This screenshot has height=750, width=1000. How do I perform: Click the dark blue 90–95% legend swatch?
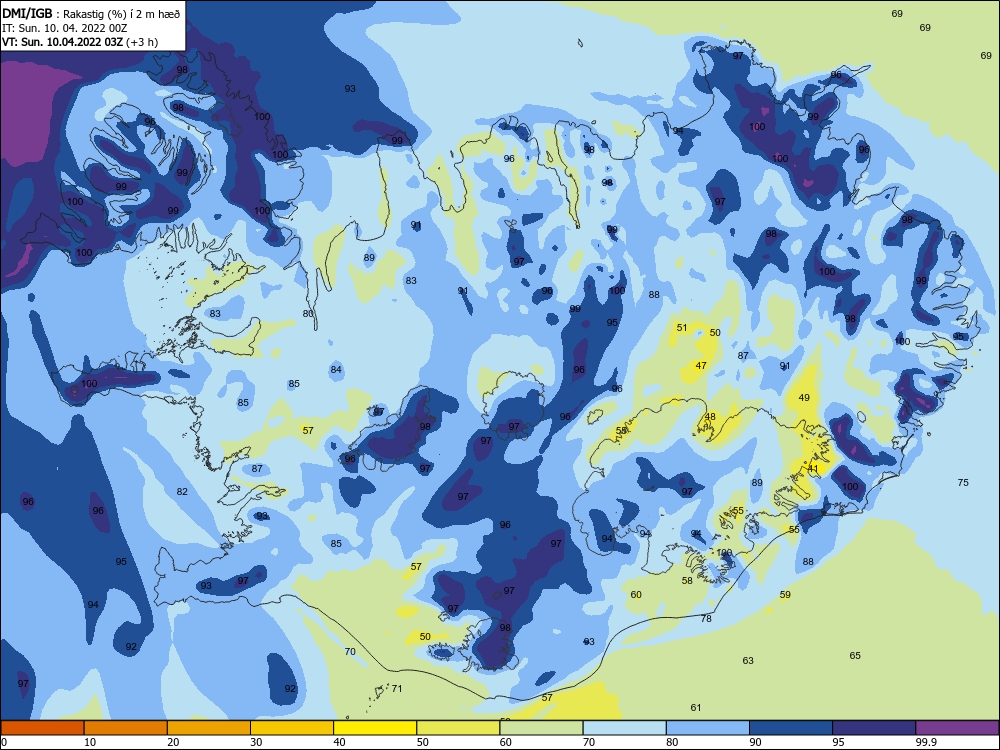coord(791,728)
